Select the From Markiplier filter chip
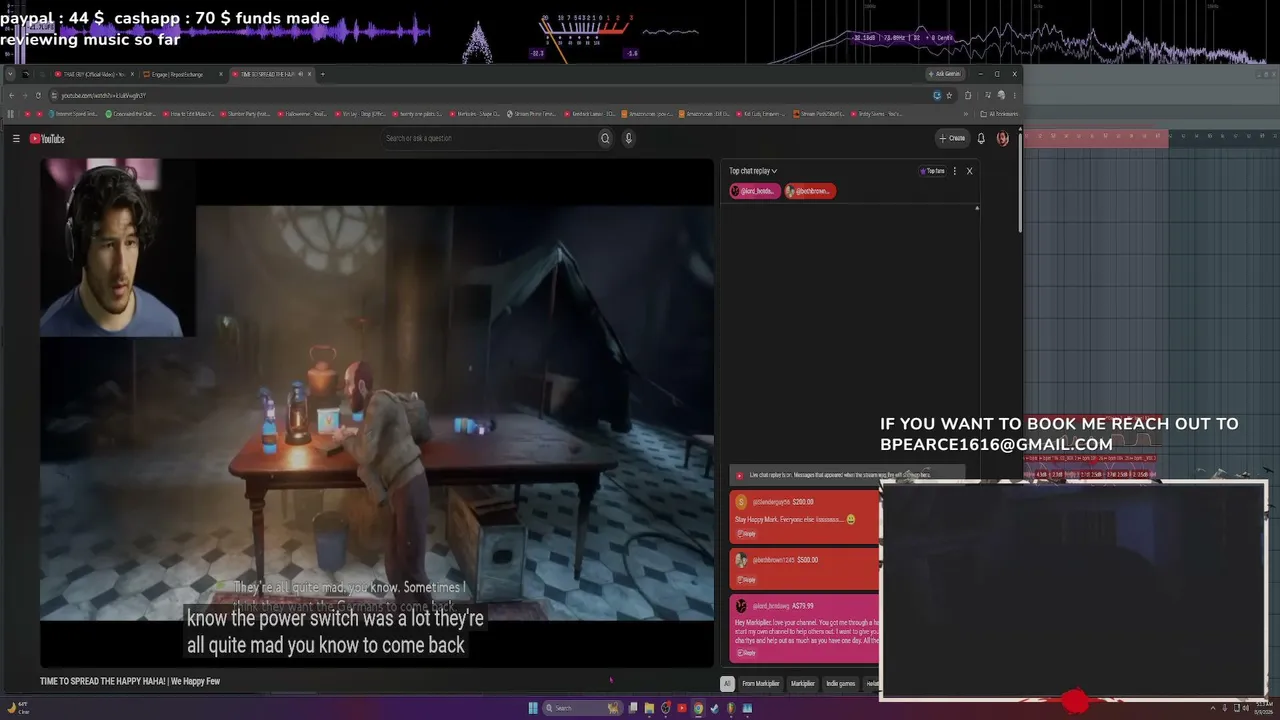 pos(760,684)
